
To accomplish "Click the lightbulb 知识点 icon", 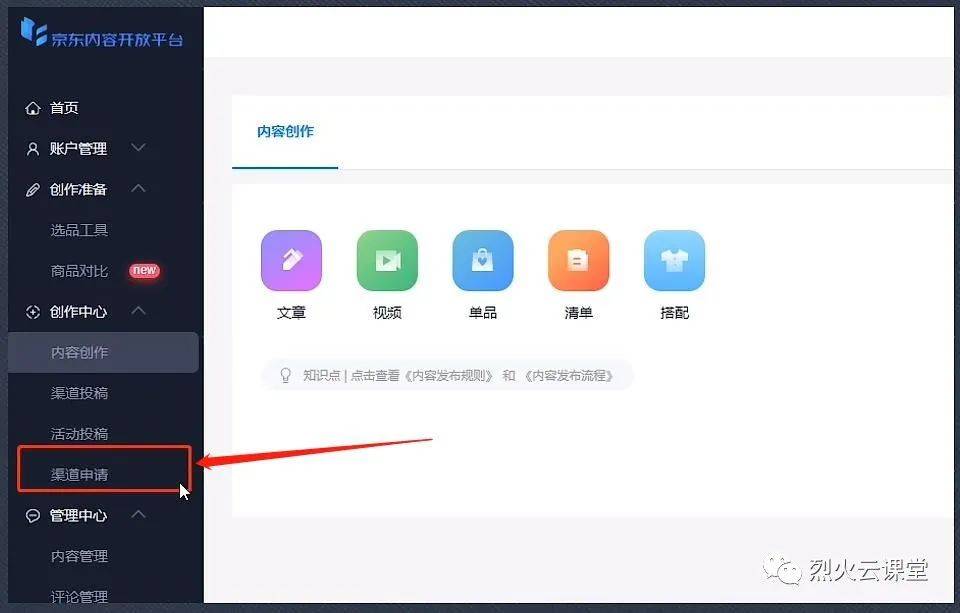I will click(285, 375).
